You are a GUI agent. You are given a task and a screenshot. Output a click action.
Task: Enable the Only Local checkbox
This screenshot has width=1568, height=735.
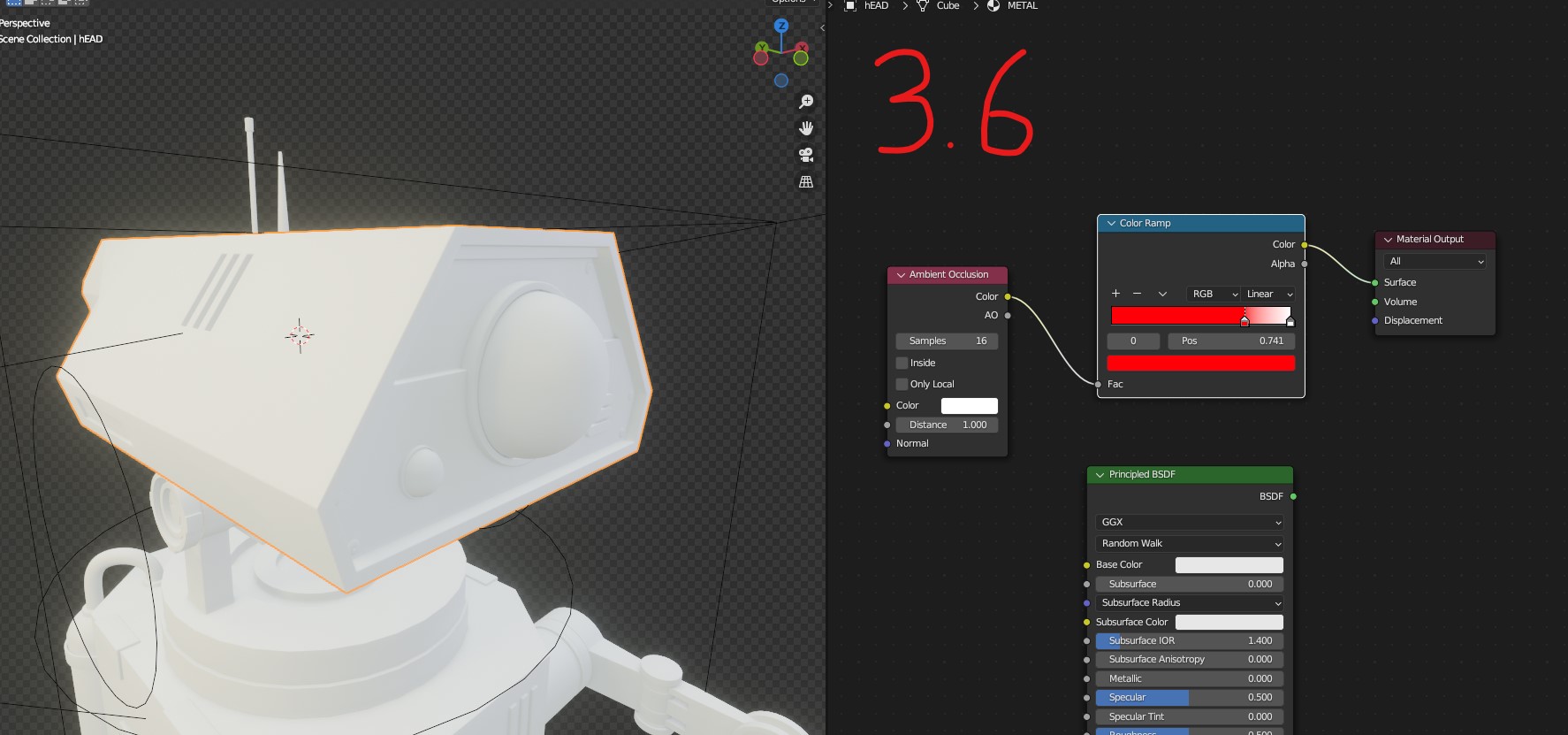902,384
